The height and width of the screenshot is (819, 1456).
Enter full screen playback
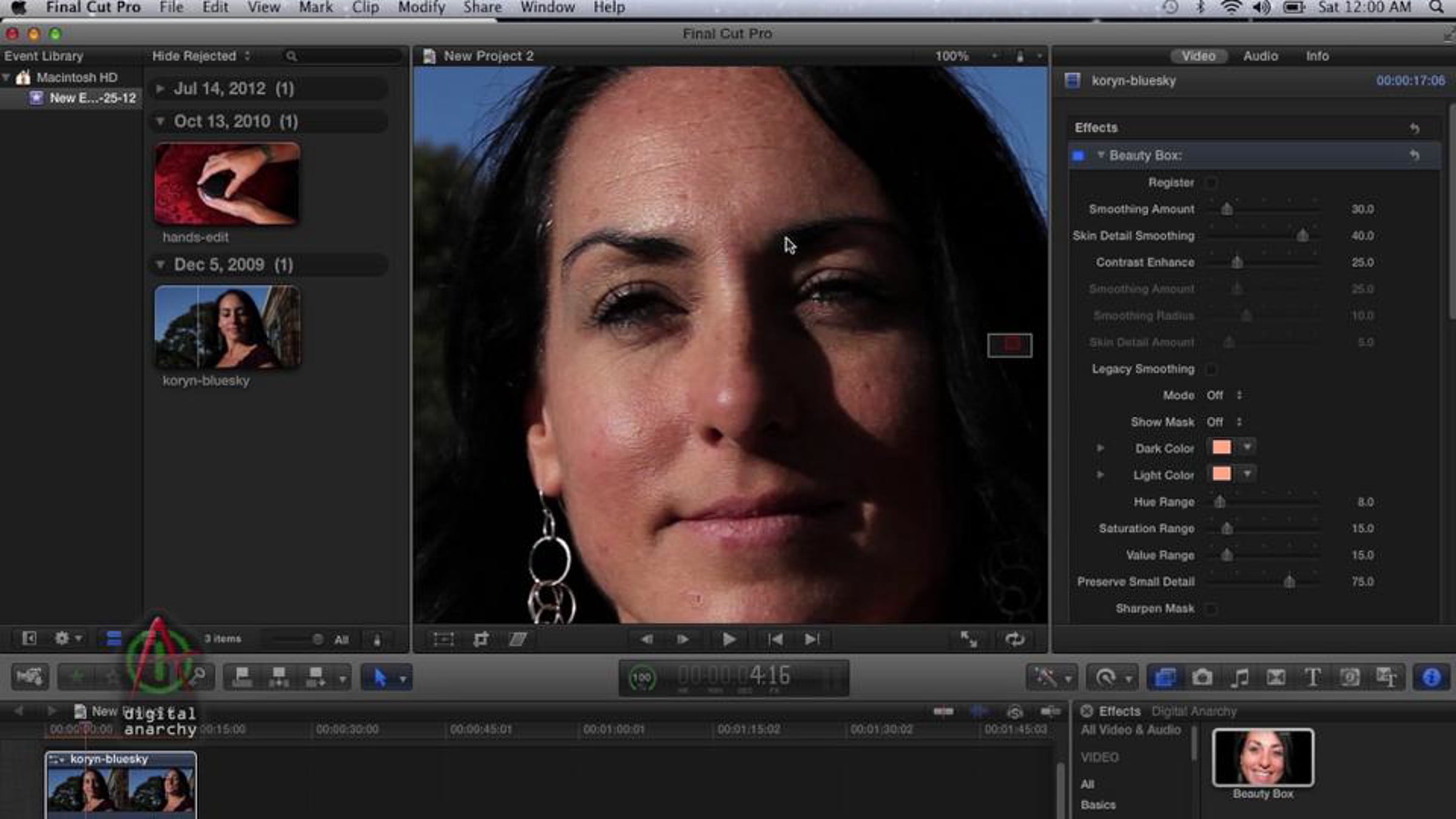pyautogui.click(x=969, y=639)
